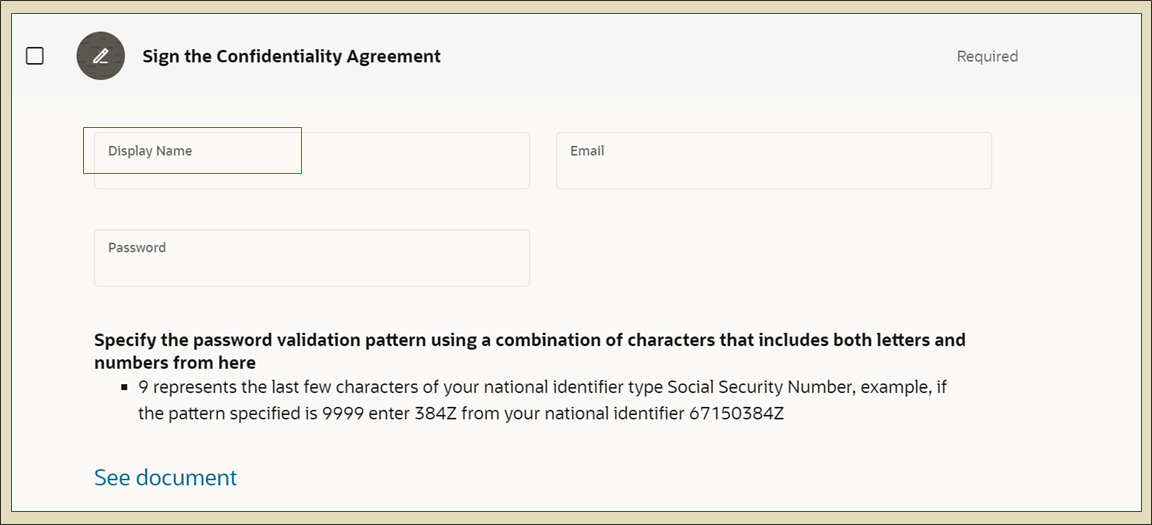Click the Social Security Number bullet text
The width and height of the screenshot is (1152, 525).
pos(540,386)
